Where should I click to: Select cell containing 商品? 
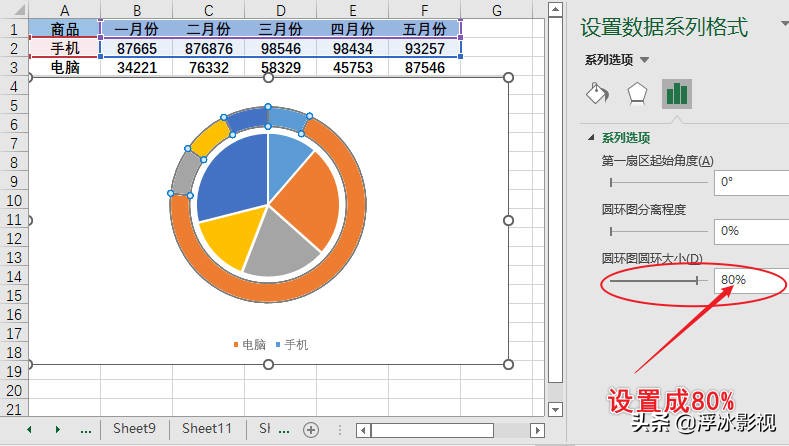[64, 29]
